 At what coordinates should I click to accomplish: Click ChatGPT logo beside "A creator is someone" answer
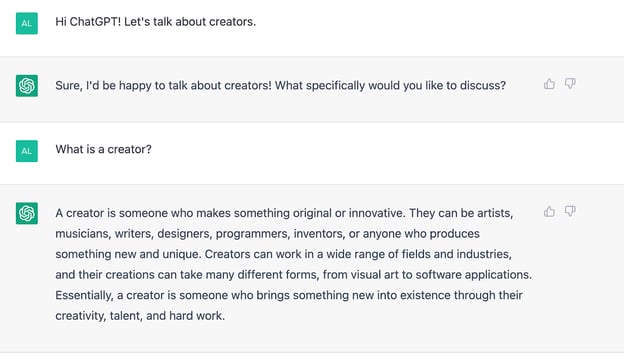(x=27, y=213)
